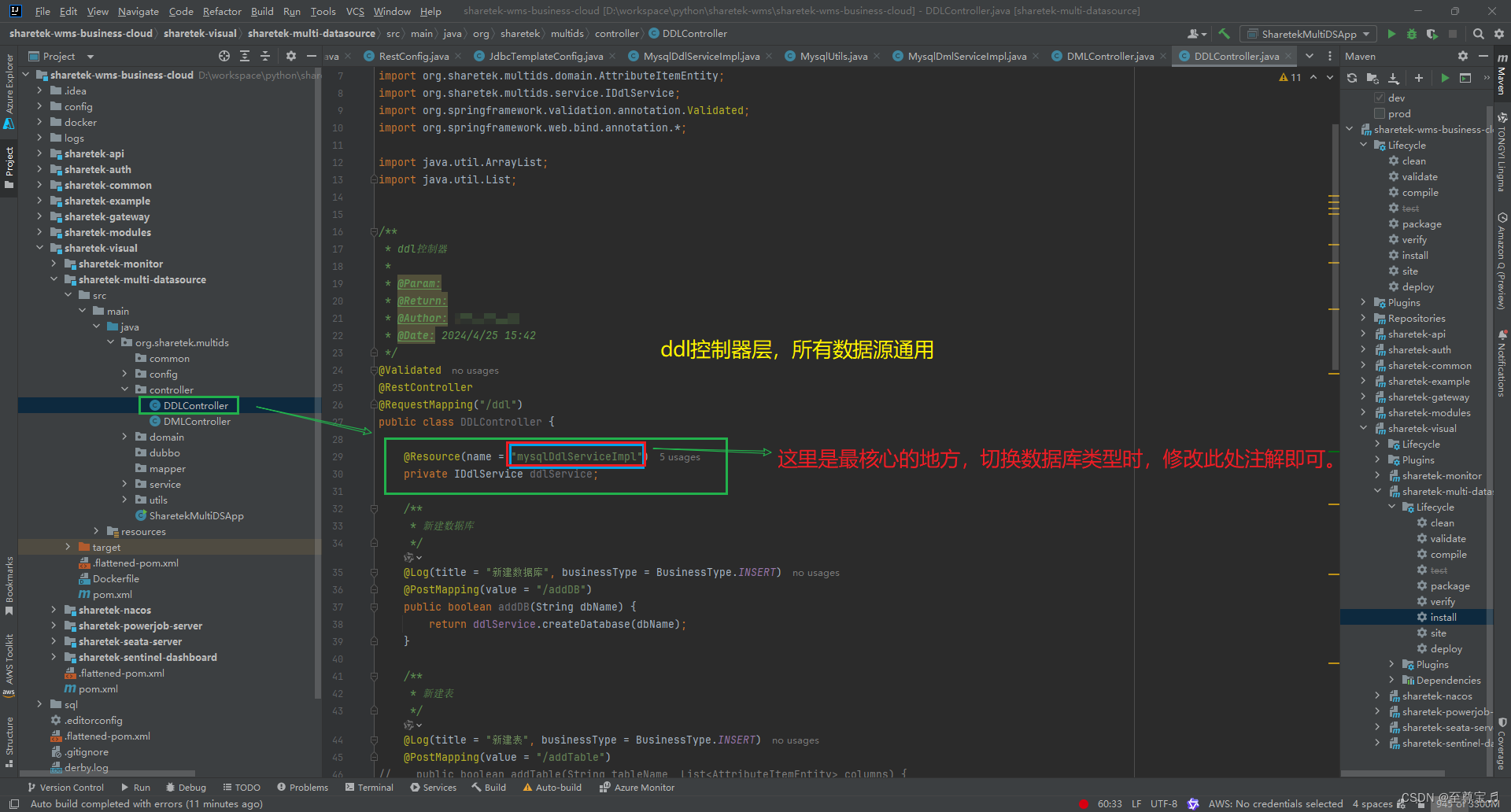Click the '5 usages' inlay hint
The height and width of the screenshot is (812, 1511).
coord(679,456)
